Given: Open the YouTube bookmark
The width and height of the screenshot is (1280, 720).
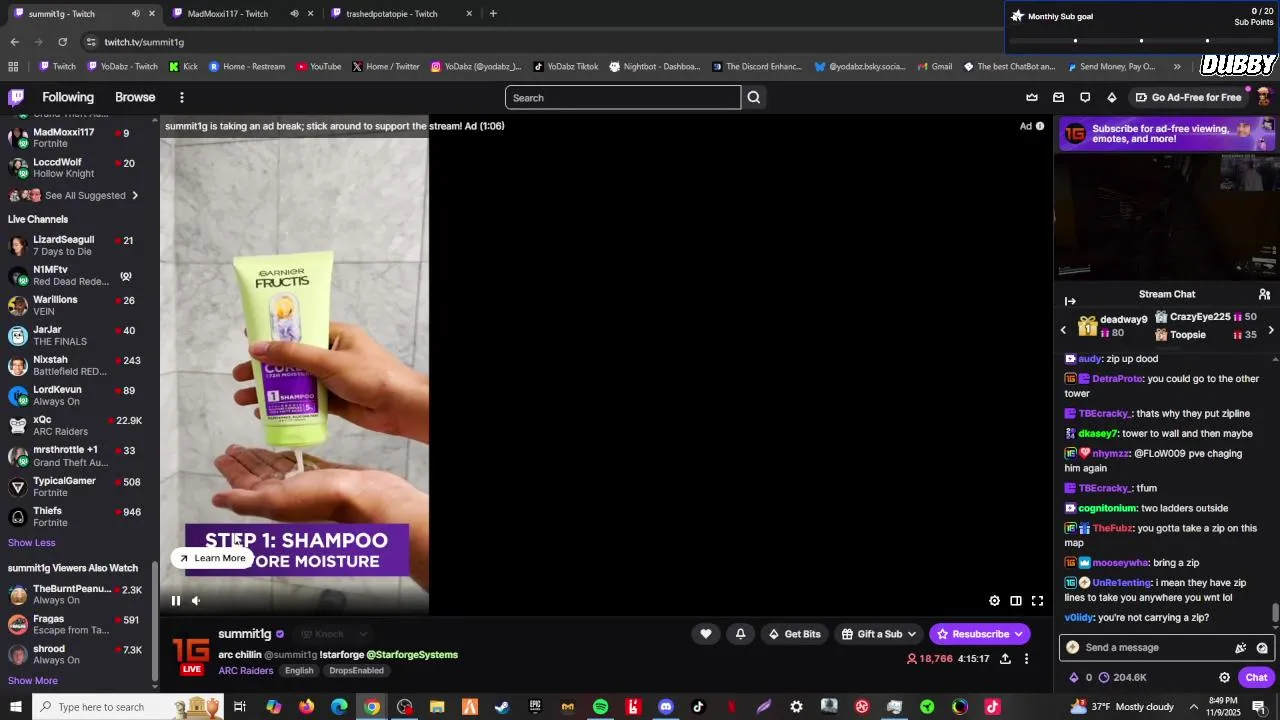Looking at the screenshot, I should point(319,67).
